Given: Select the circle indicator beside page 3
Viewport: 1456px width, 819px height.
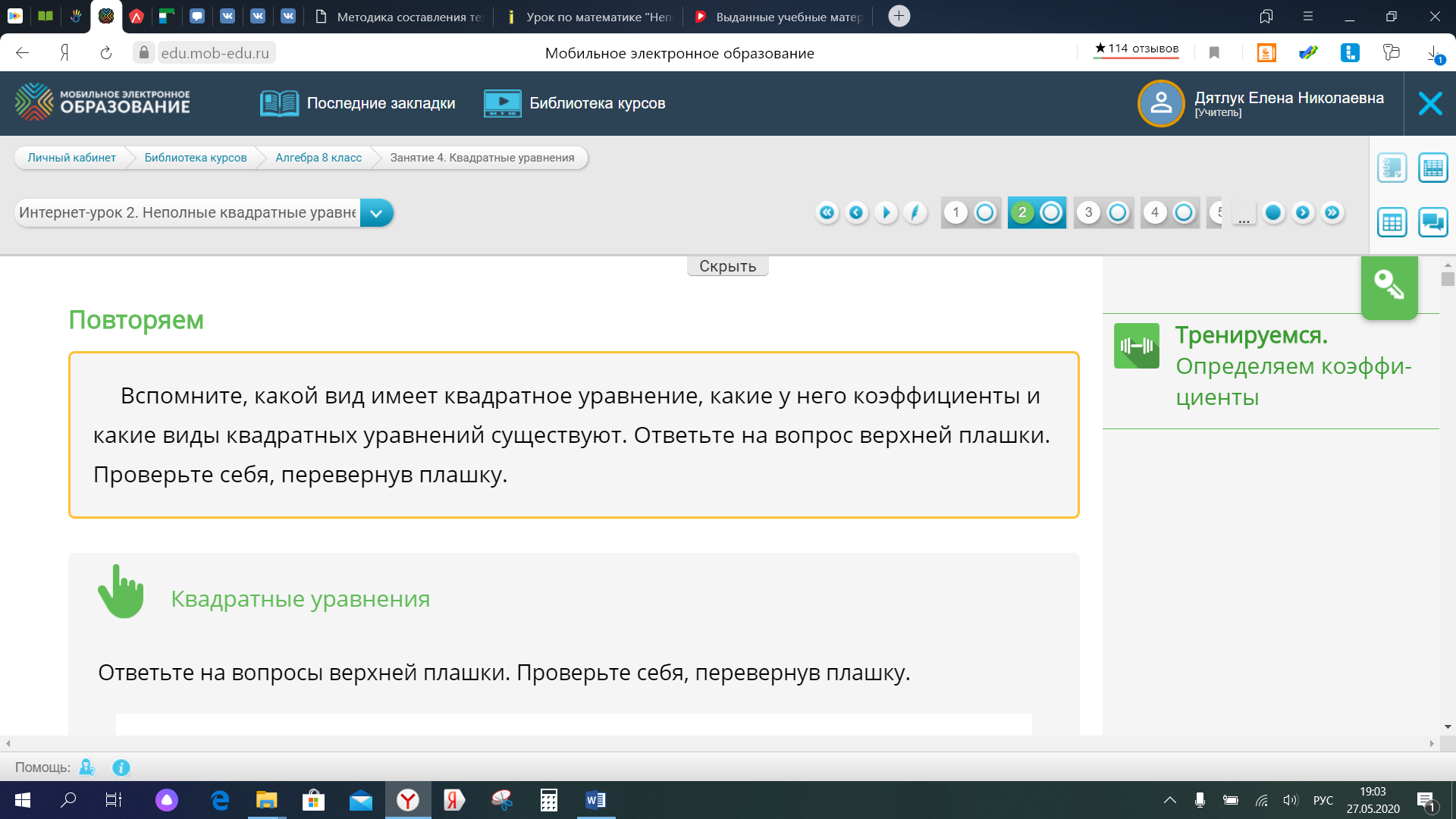Looking at the screenshot, I should (x=1117, y=212).
